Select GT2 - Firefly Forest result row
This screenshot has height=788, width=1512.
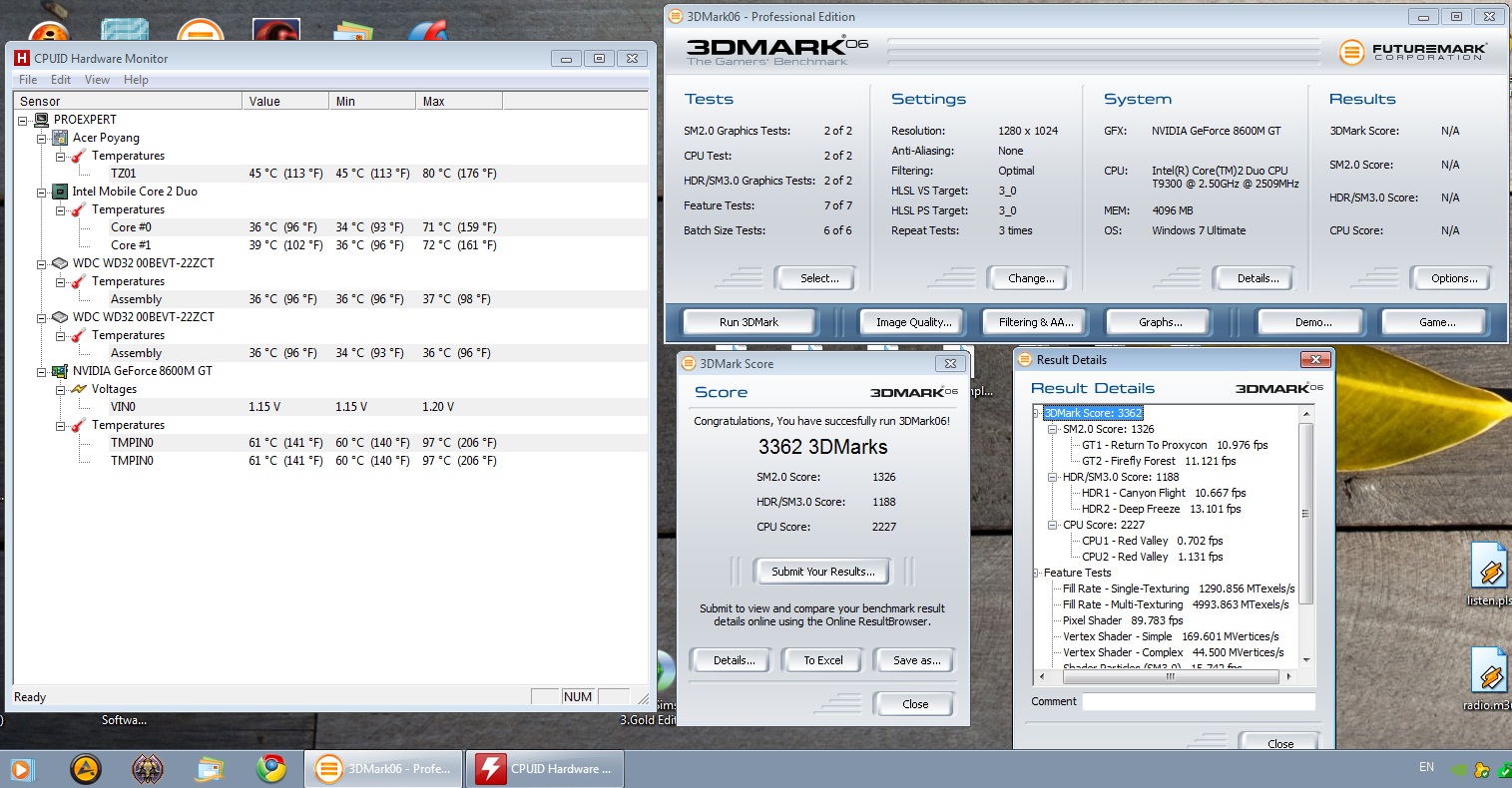point(1159,461)
